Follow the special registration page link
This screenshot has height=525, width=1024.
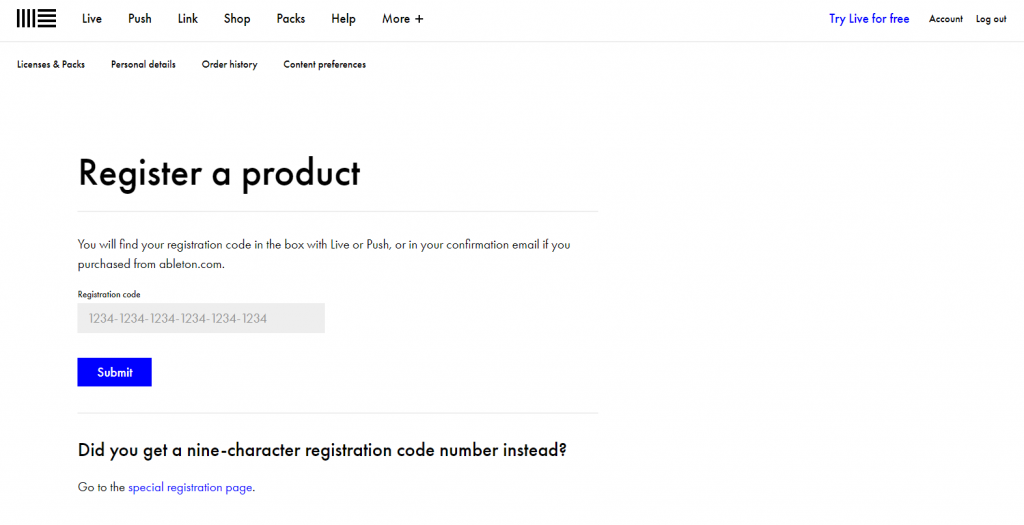pyautogui.click(x=190, y=488)
